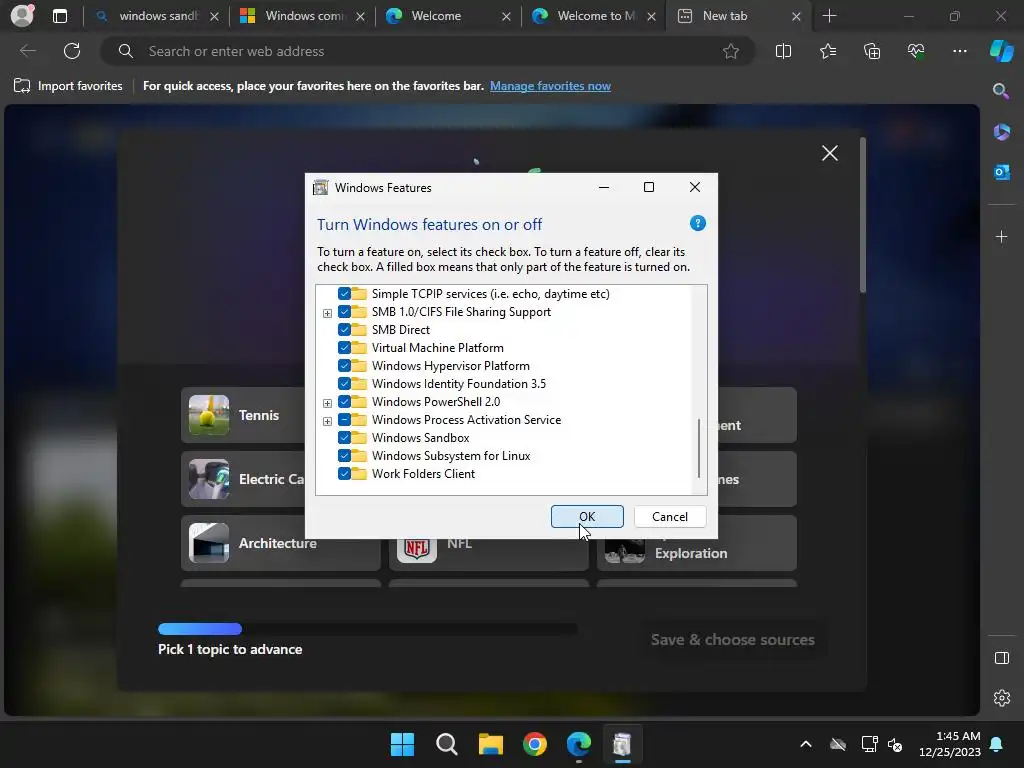The height and width of the screenshot is (768, 1024).
Task: Open Manage favorites now link
Action: [550, 86]
